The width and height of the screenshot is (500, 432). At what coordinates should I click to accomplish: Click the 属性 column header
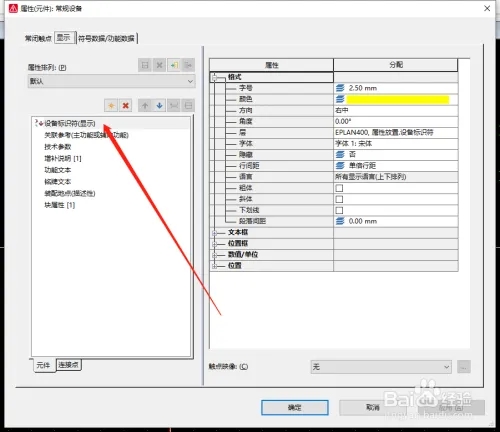pyautogui.click(x=271, y=65)
